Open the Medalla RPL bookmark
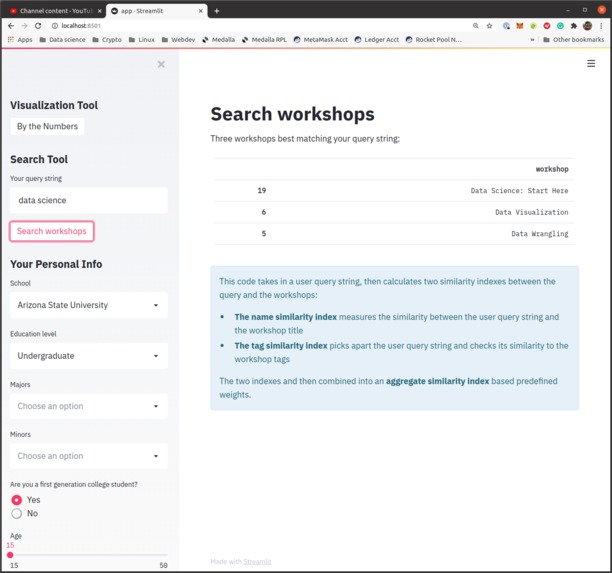The width and height of the screenshot is (612, 573). (x=264, y=39)
